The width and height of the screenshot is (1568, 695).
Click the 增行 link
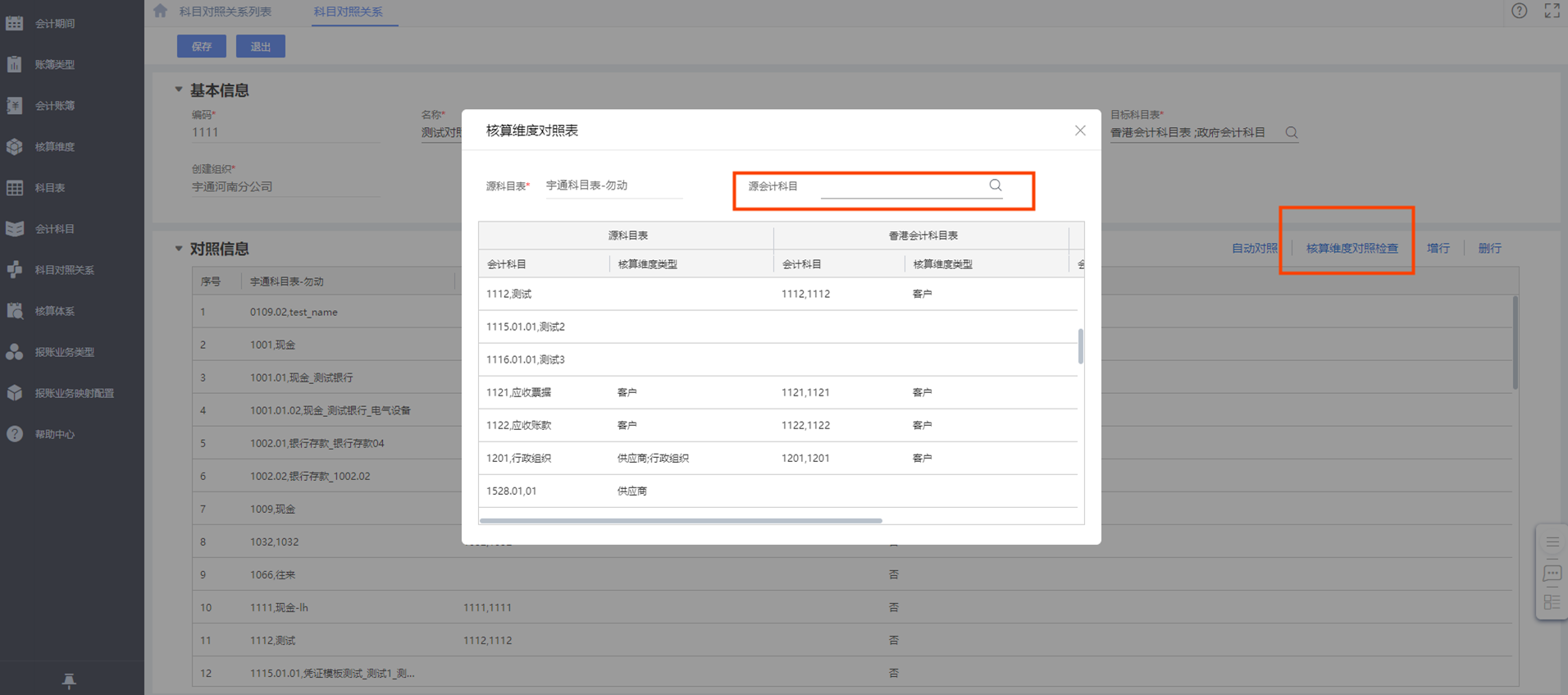tap(1438, 248)
